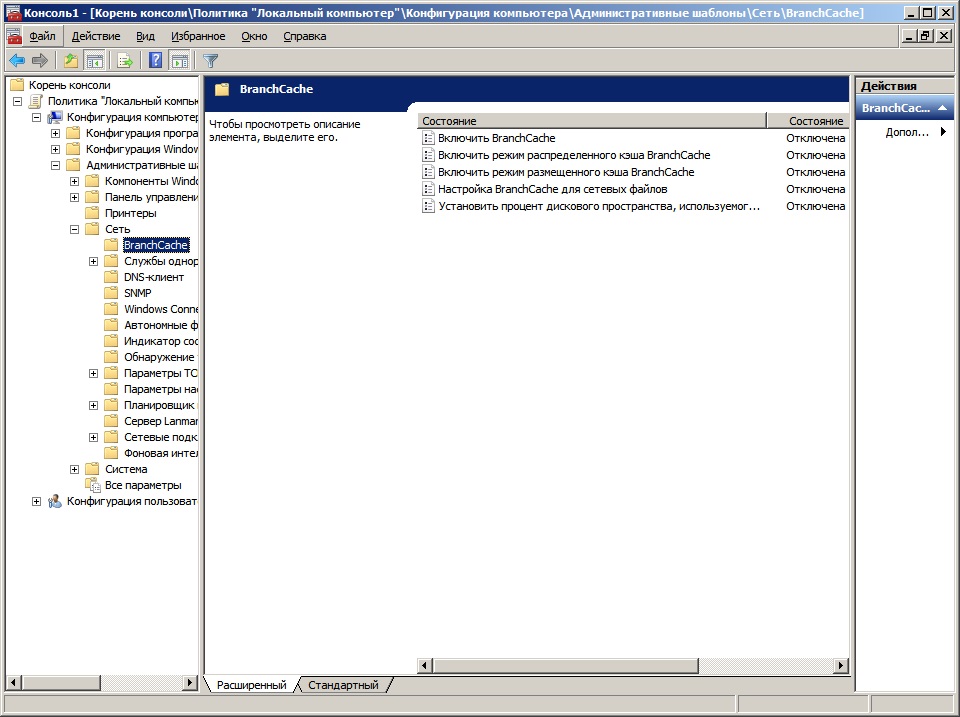Image resolution: width=960 pixels, height=717 pixels.
Task: Select 'Включить режим распределенного кэша BranchCache'
Action: click(574, 156)
